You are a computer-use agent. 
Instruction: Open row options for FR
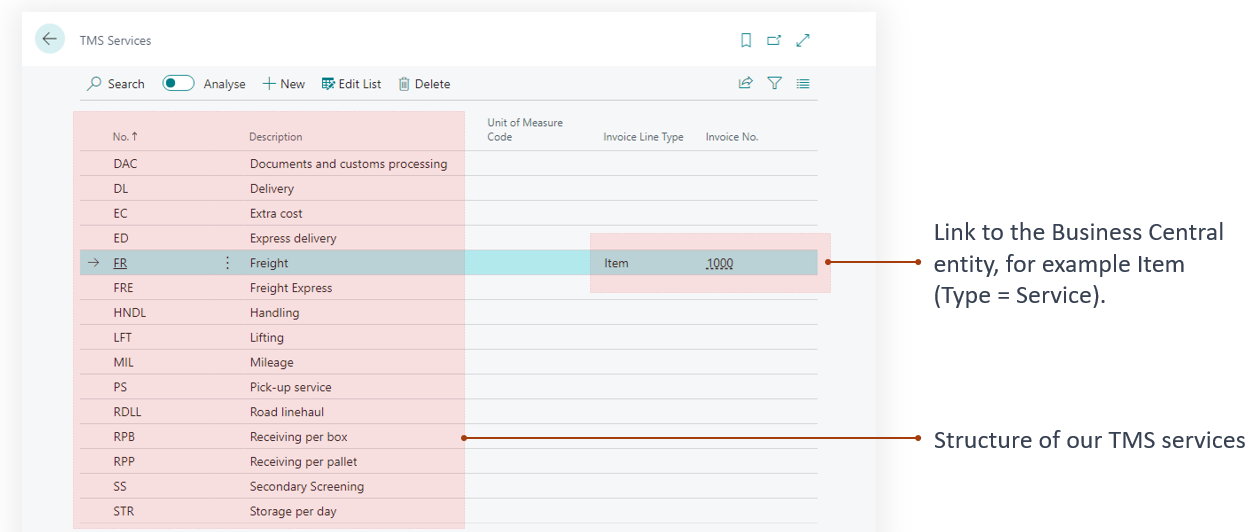(227, 263)
